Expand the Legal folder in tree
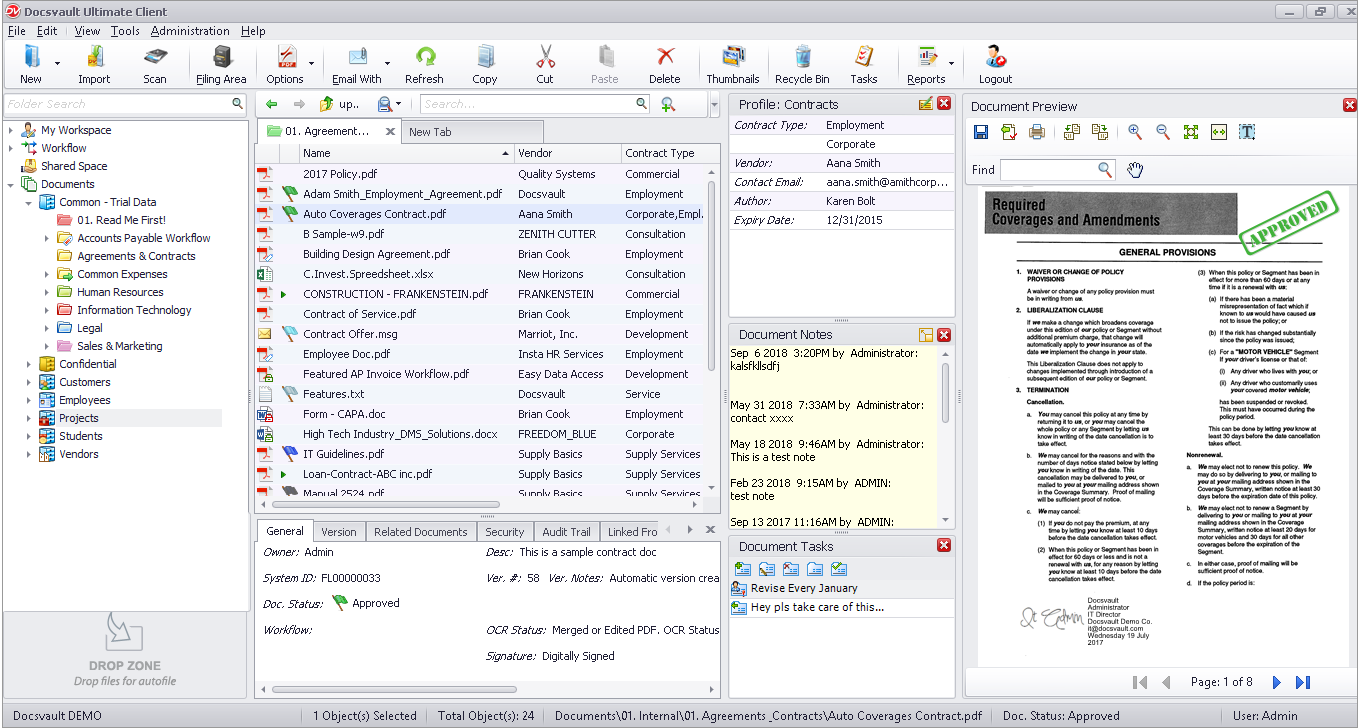Viewport: 1358px width, 728px height. click(47, 328)
